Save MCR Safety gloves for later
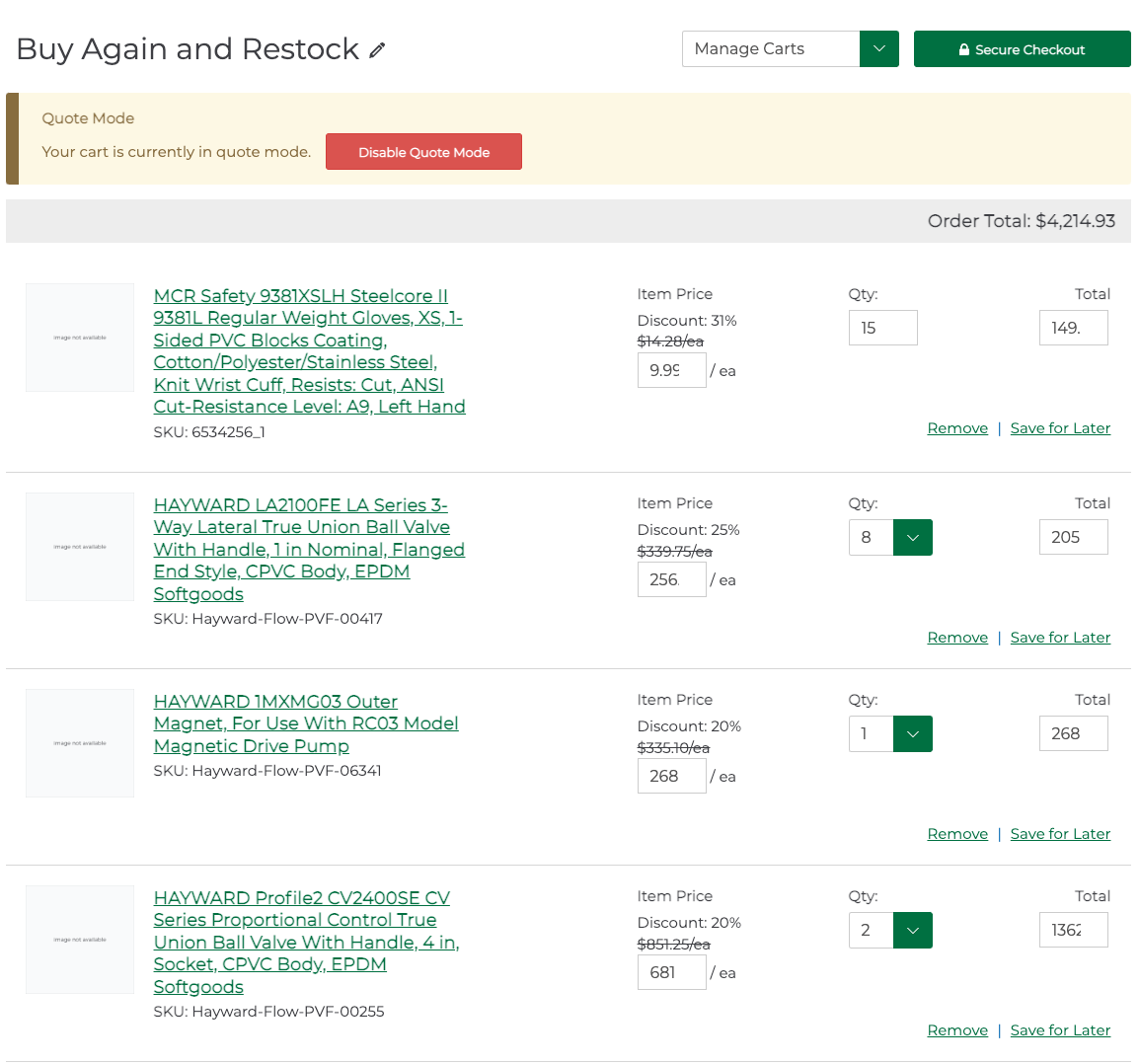 point(1060,428)
